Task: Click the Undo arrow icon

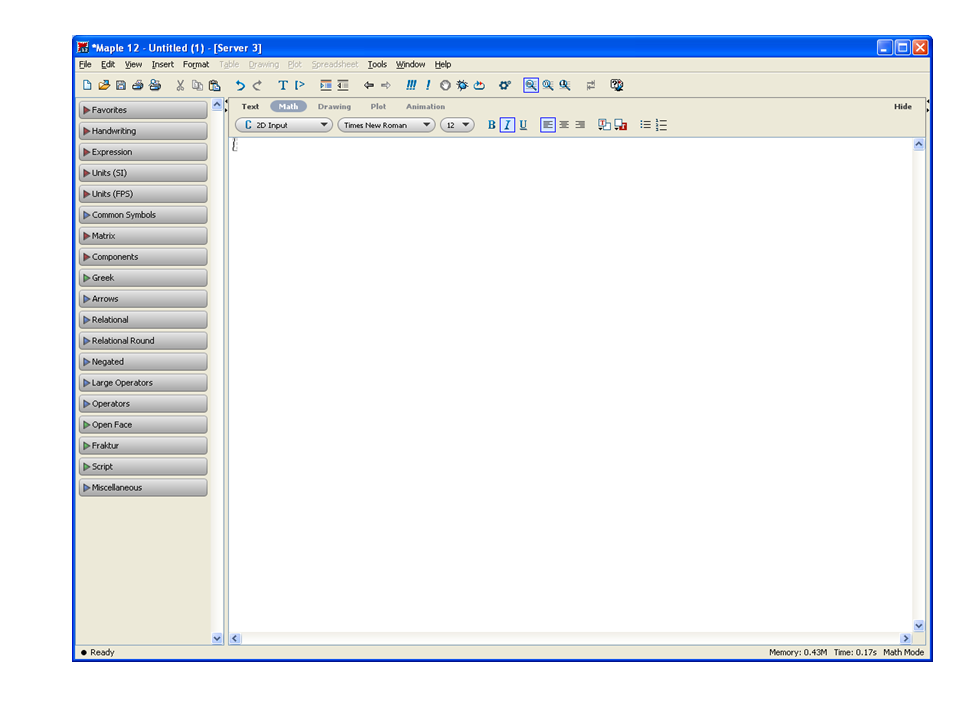Action: (x=240, y=86)
